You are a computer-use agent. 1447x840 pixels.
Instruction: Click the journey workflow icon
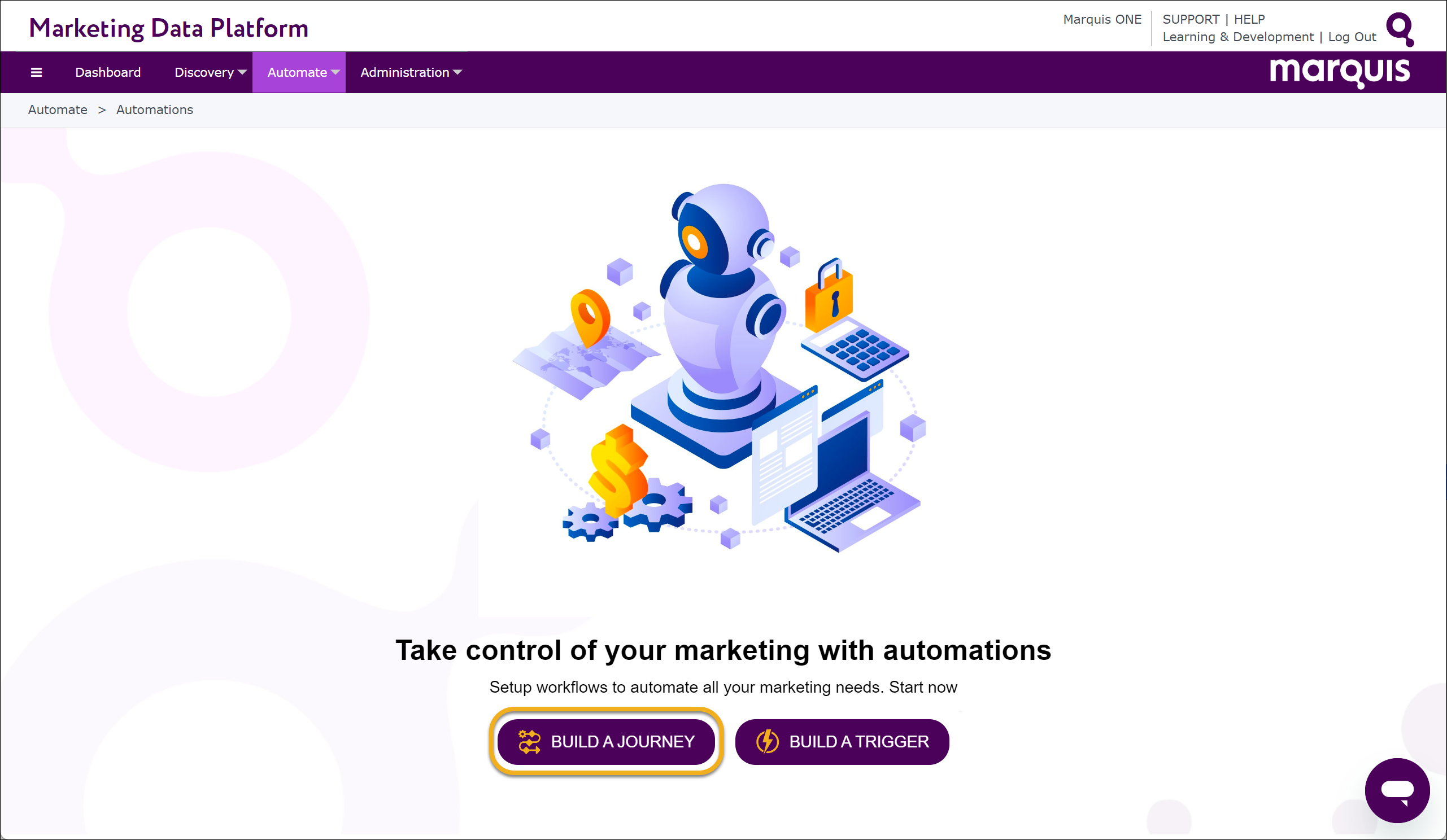coord(529,742)
